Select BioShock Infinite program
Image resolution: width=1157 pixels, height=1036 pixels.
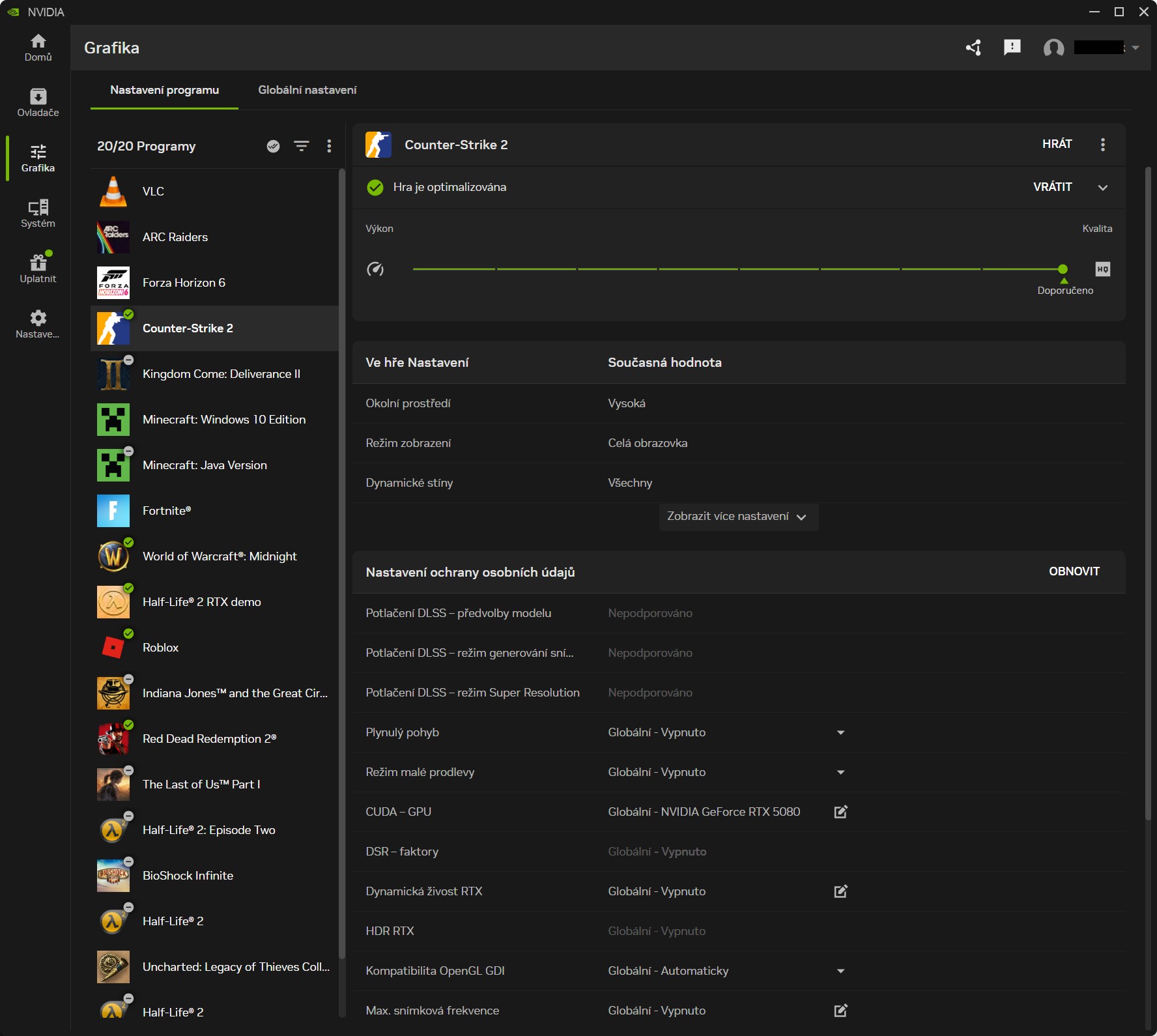point(214,876)
